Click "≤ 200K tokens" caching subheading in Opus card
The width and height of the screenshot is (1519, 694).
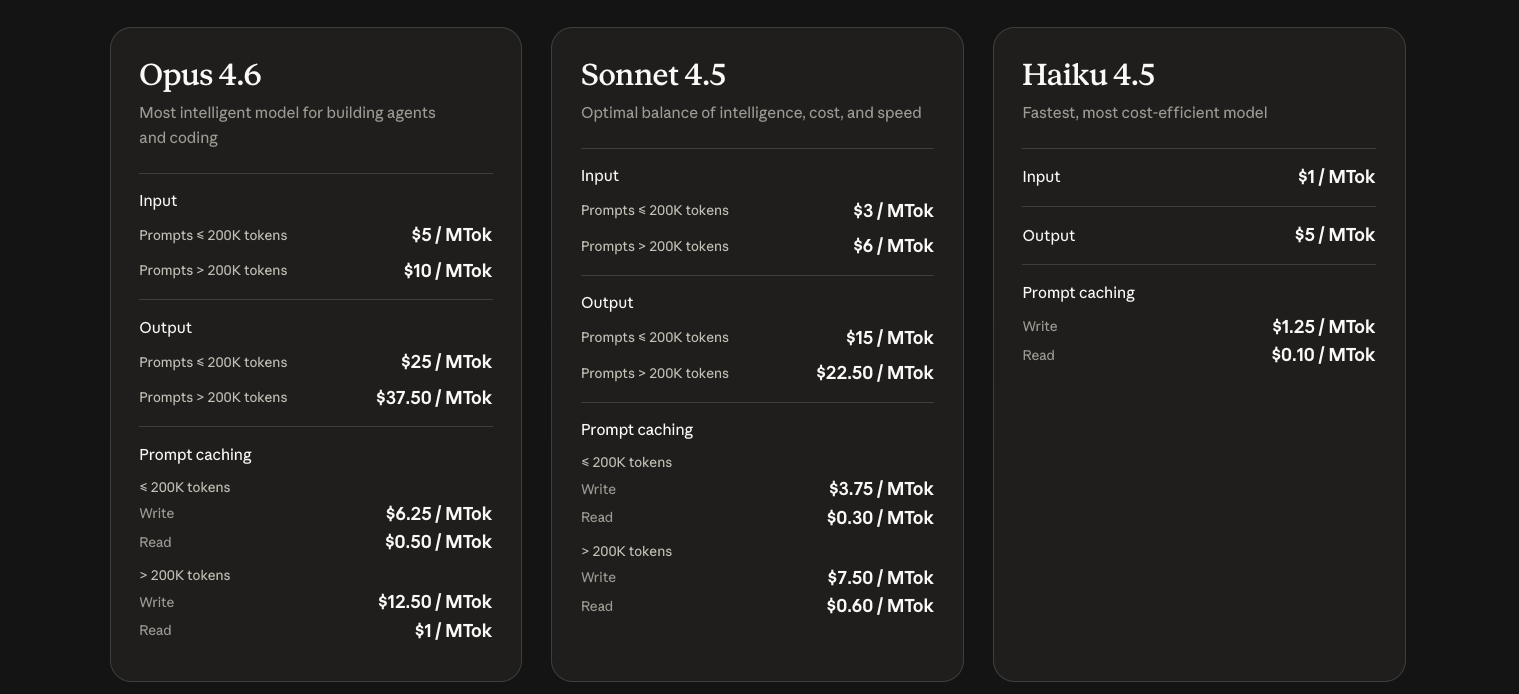coord(185,488)
